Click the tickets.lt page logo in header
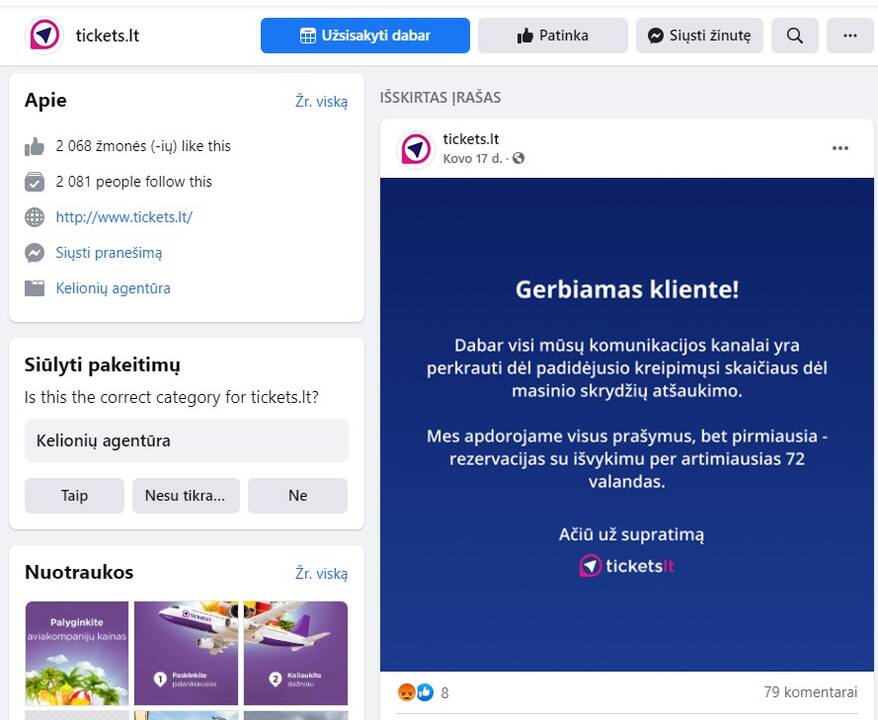Screen dimensions: 878x720 click(x=44, y=35)
